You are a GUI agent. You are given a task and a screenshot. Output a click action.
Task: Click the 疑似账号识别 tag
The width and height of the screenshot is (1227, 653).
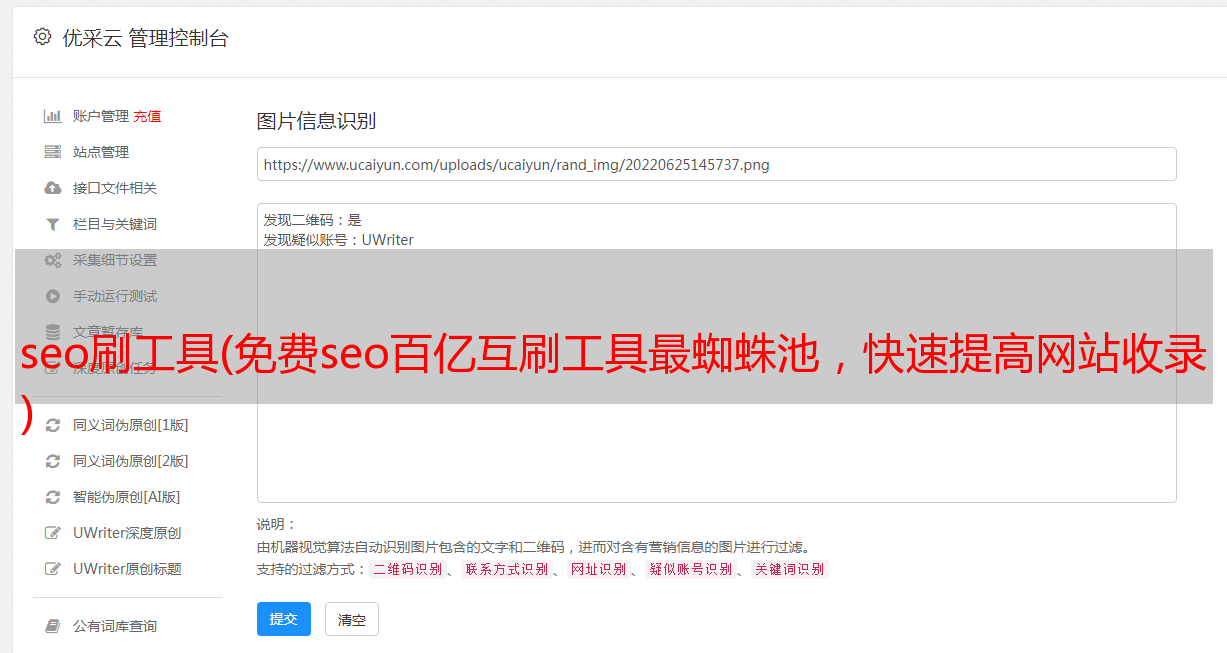pos(690,569)
